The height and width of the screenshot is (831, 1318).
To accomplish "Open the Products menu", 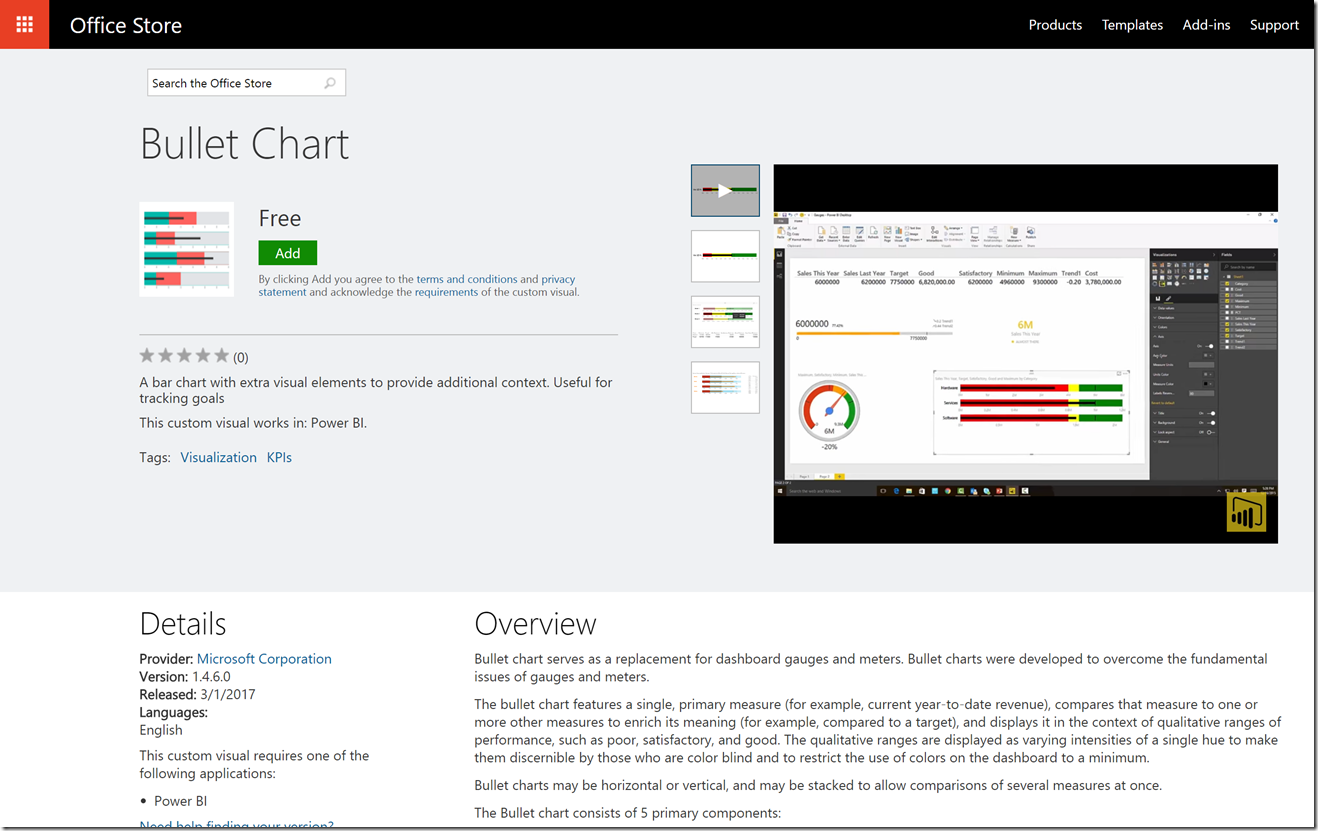I will (x=1055, y=25).
